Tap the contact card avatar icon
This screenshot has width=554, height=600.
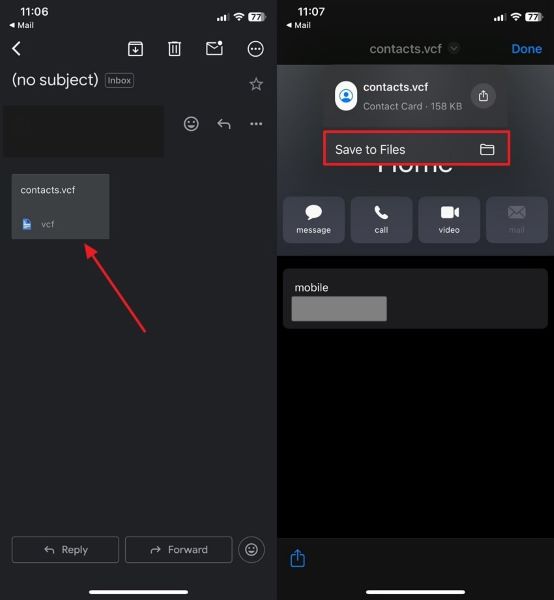coord(346,96)
